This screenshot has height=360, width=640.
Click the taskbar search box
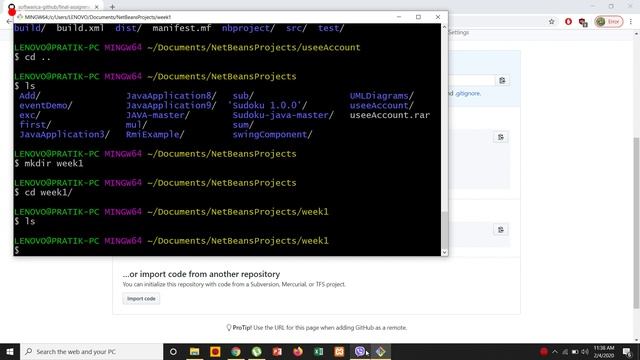(x=91, y=351)
